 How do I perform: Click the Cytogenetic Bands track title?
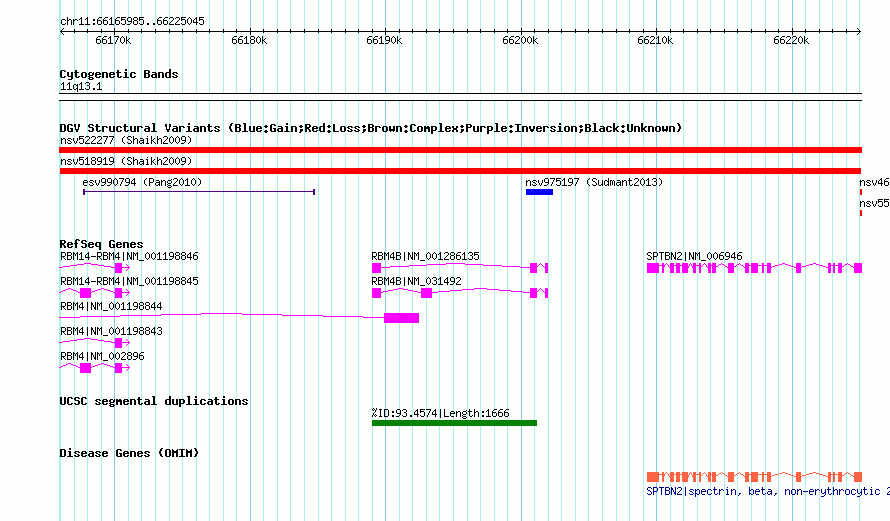click(119, 74)
